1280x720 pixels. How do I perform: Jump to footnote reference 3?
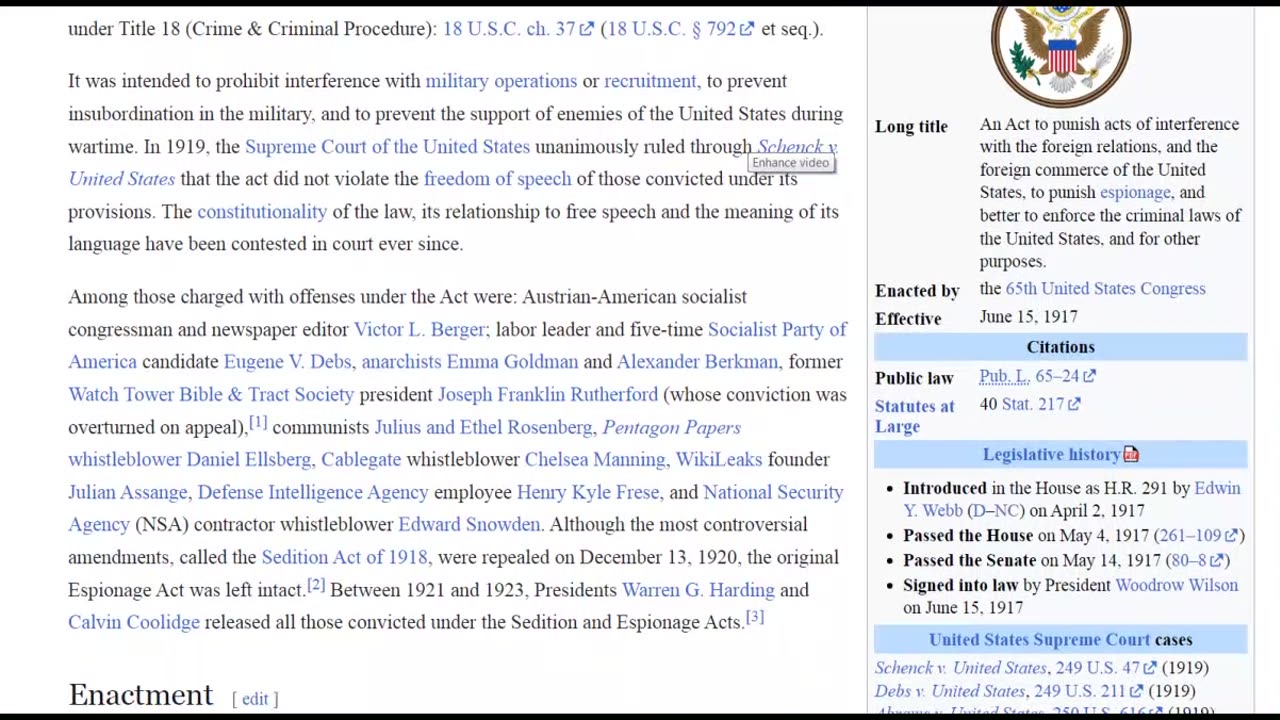(x=755, y=617)
